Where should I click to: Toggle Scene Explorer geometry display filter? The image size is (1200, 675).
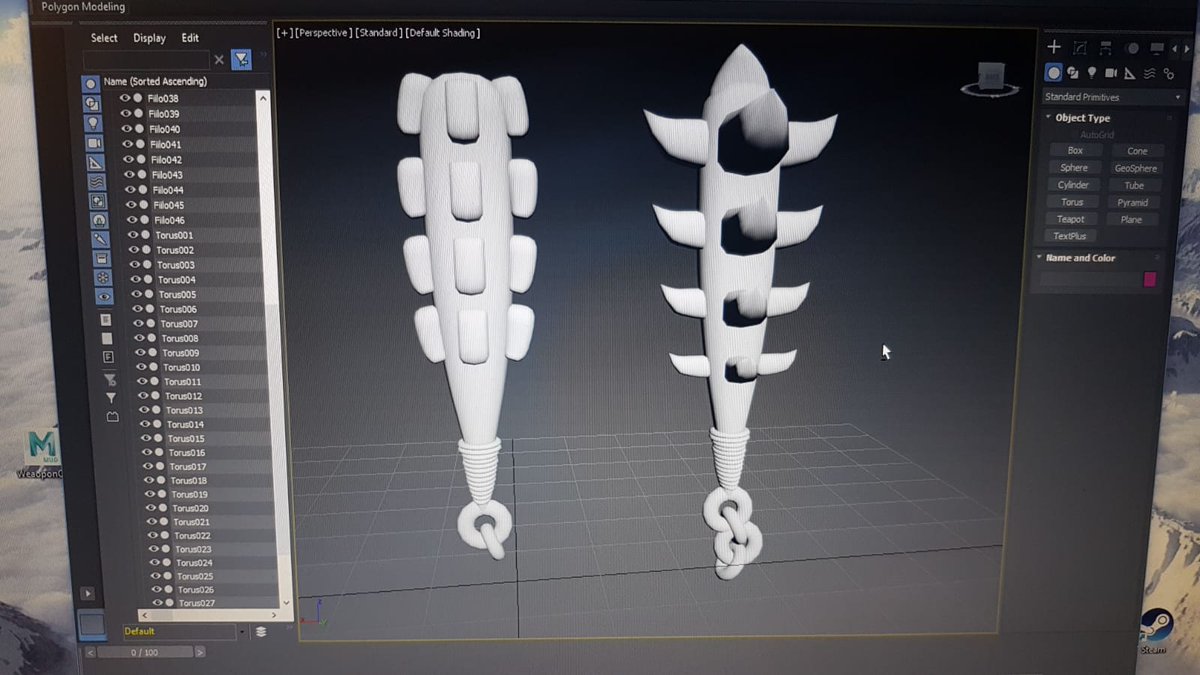click(90, 84)
